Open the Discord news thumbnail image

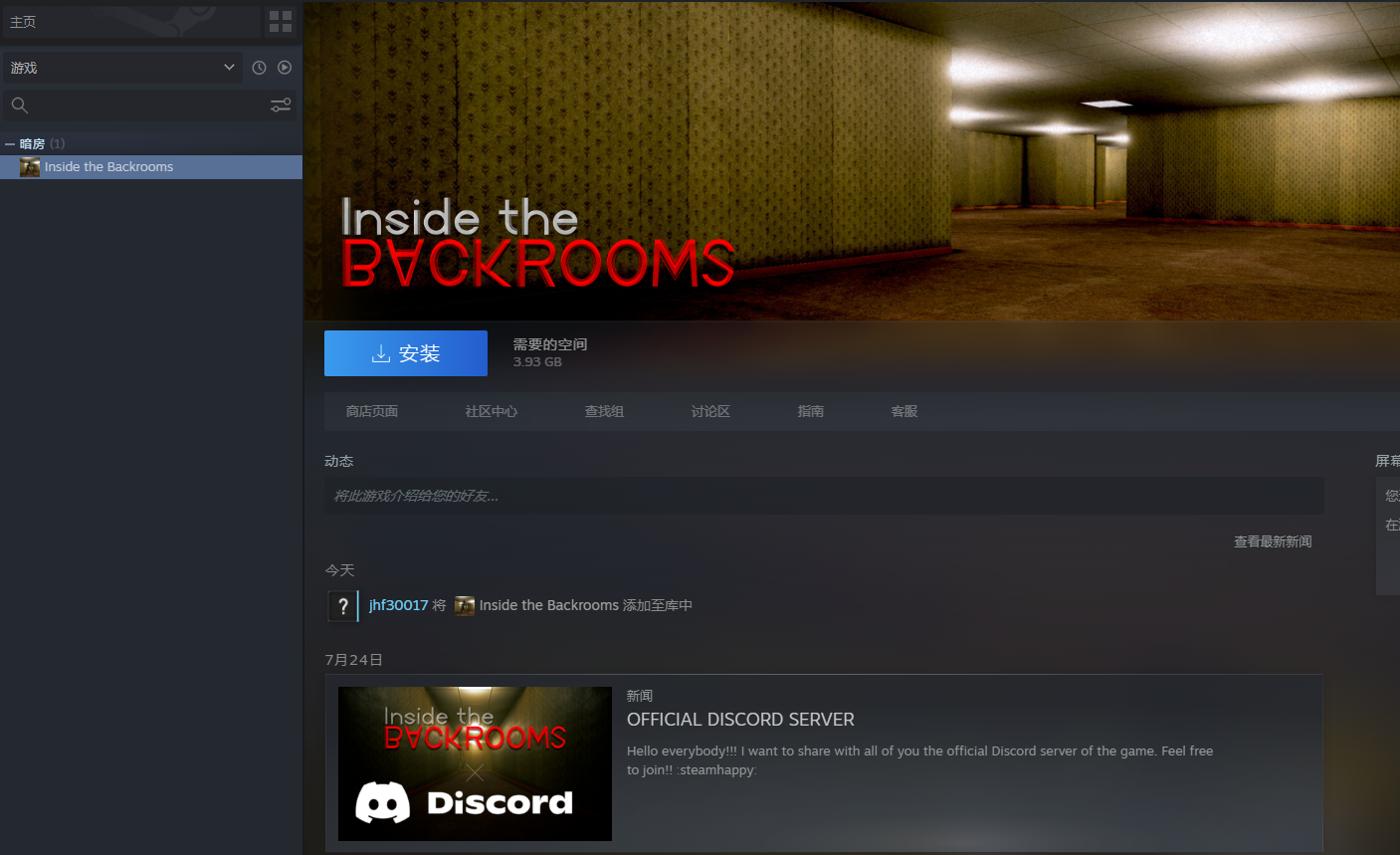(475, 763)
